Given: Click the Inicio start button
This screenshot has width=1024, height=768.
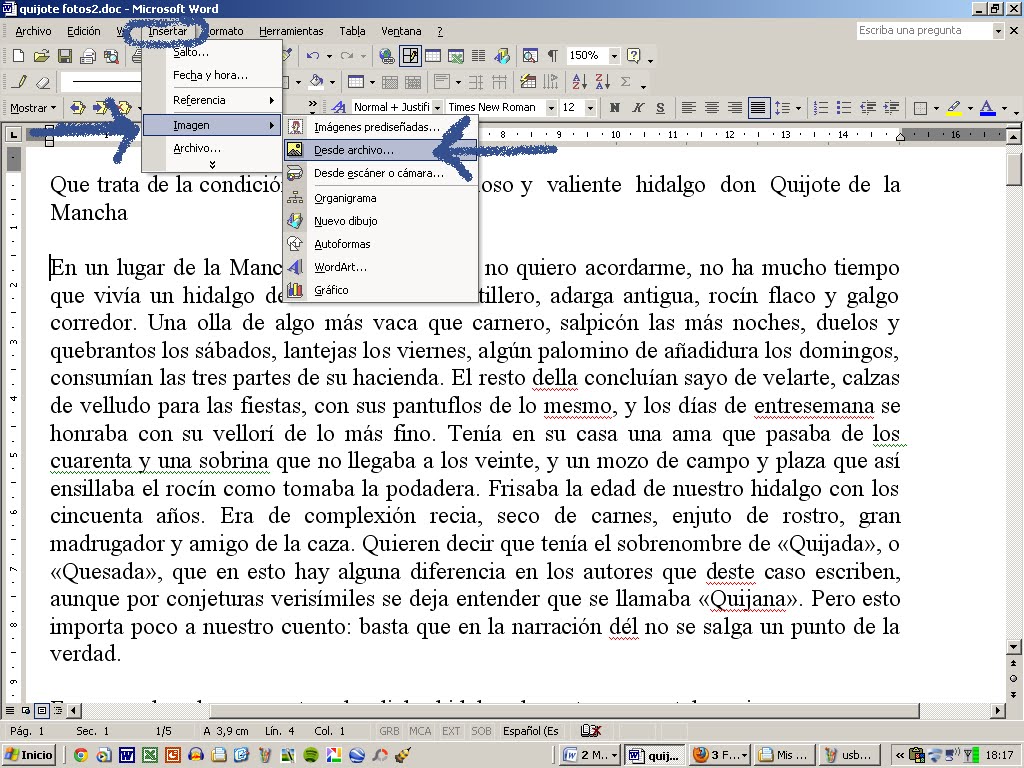Looking at the screenshot, I should (x=28, y=755).
